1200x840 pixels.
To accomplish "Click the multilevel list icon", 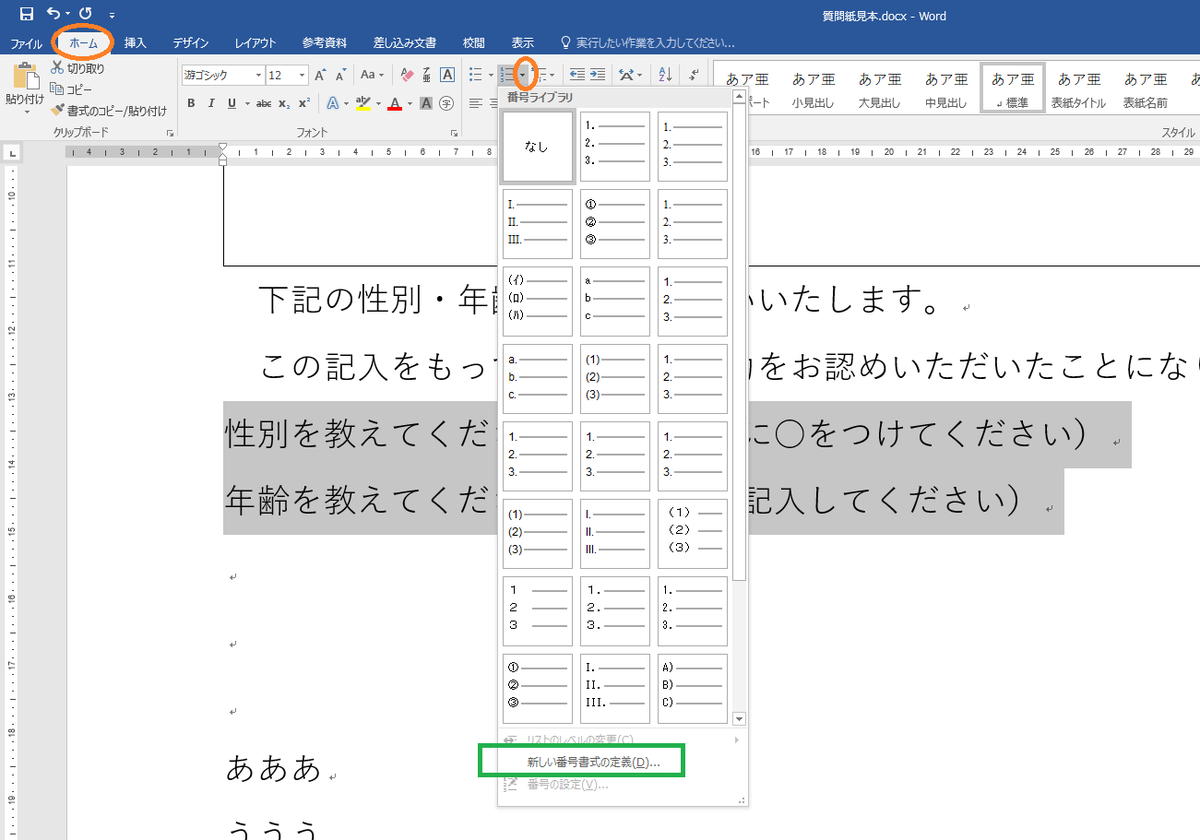I will tap(542, 75).
